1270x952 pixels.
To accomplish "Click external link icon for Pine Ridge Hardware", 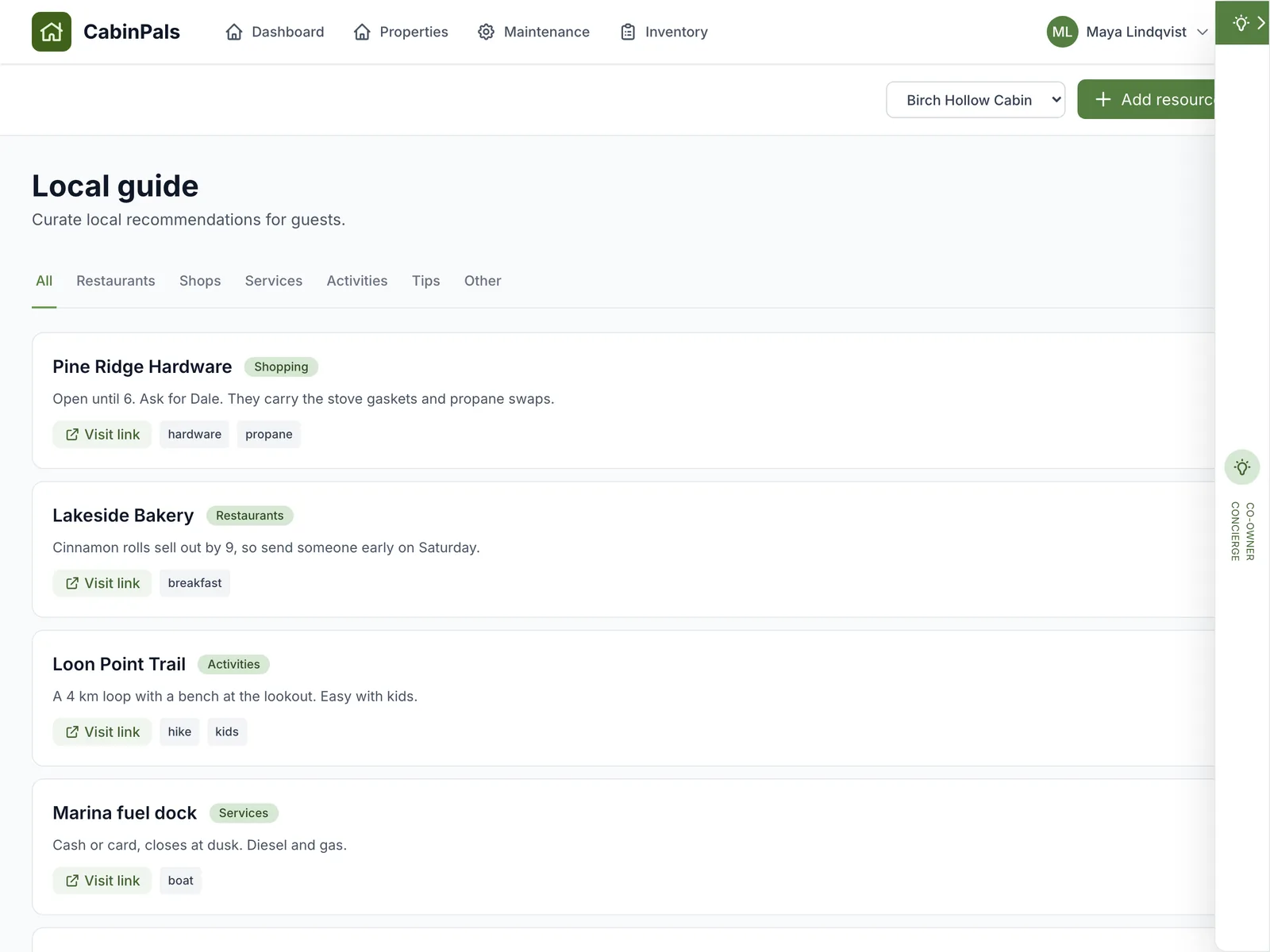I will 72,434.
